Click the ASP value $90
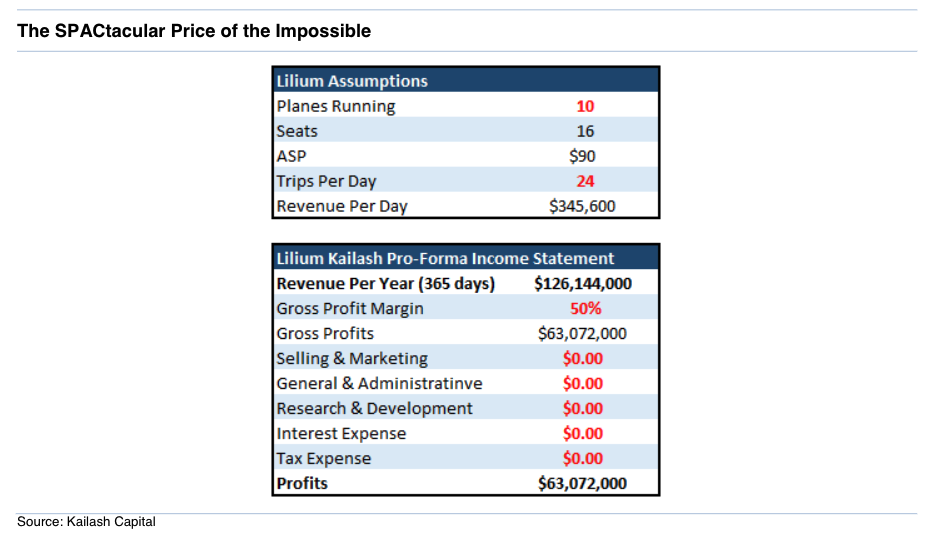 click(x=582, y=156)
